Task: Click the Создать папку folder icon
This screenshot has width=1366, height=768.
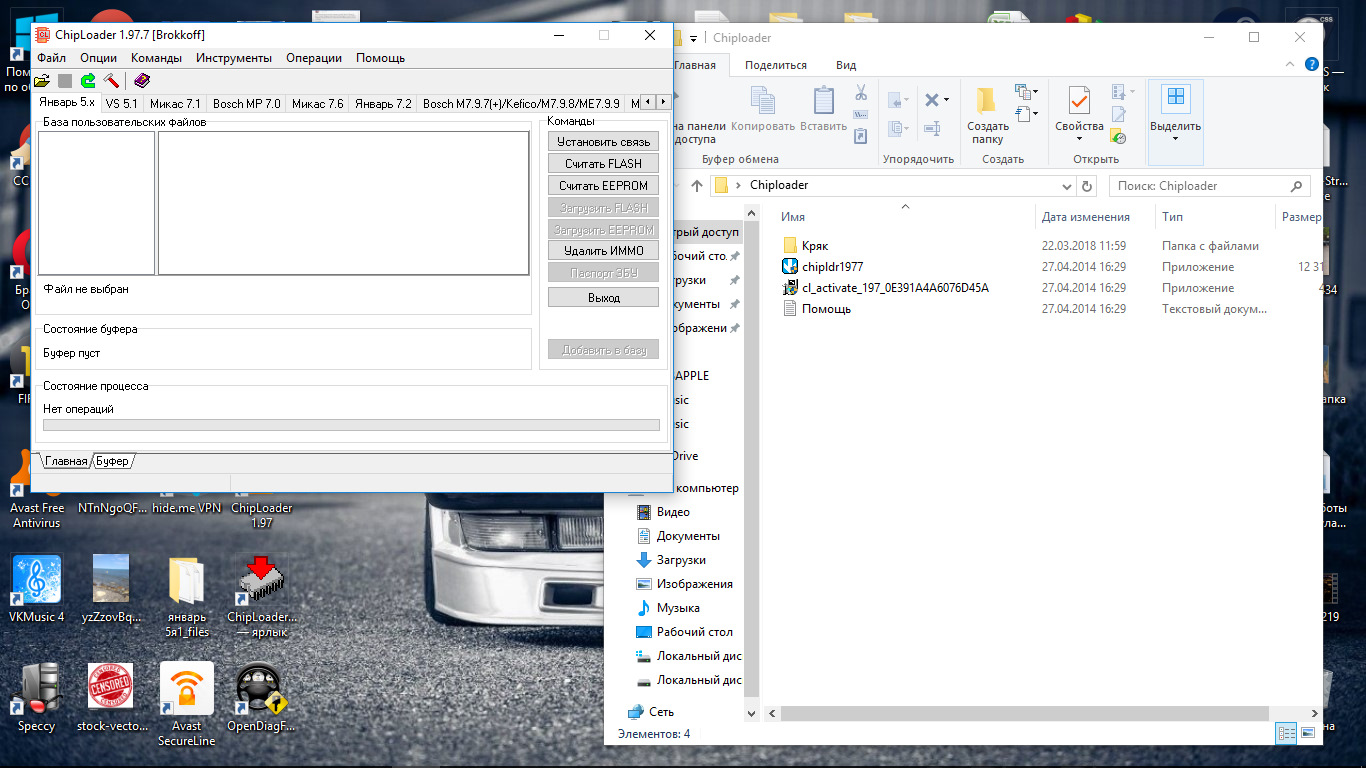Action: (x=987, y=101)
